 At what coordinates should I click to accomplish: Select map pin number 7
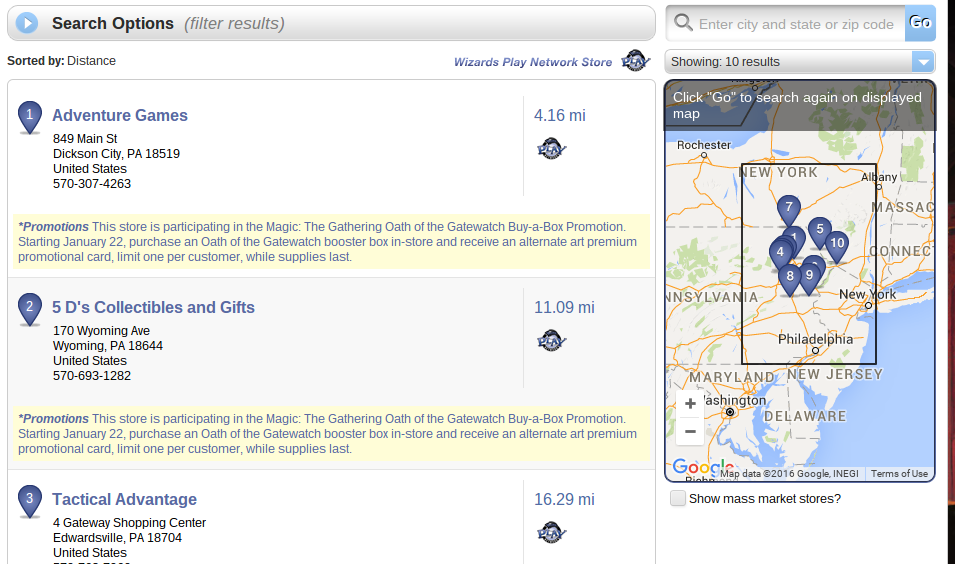pos(789,209)
